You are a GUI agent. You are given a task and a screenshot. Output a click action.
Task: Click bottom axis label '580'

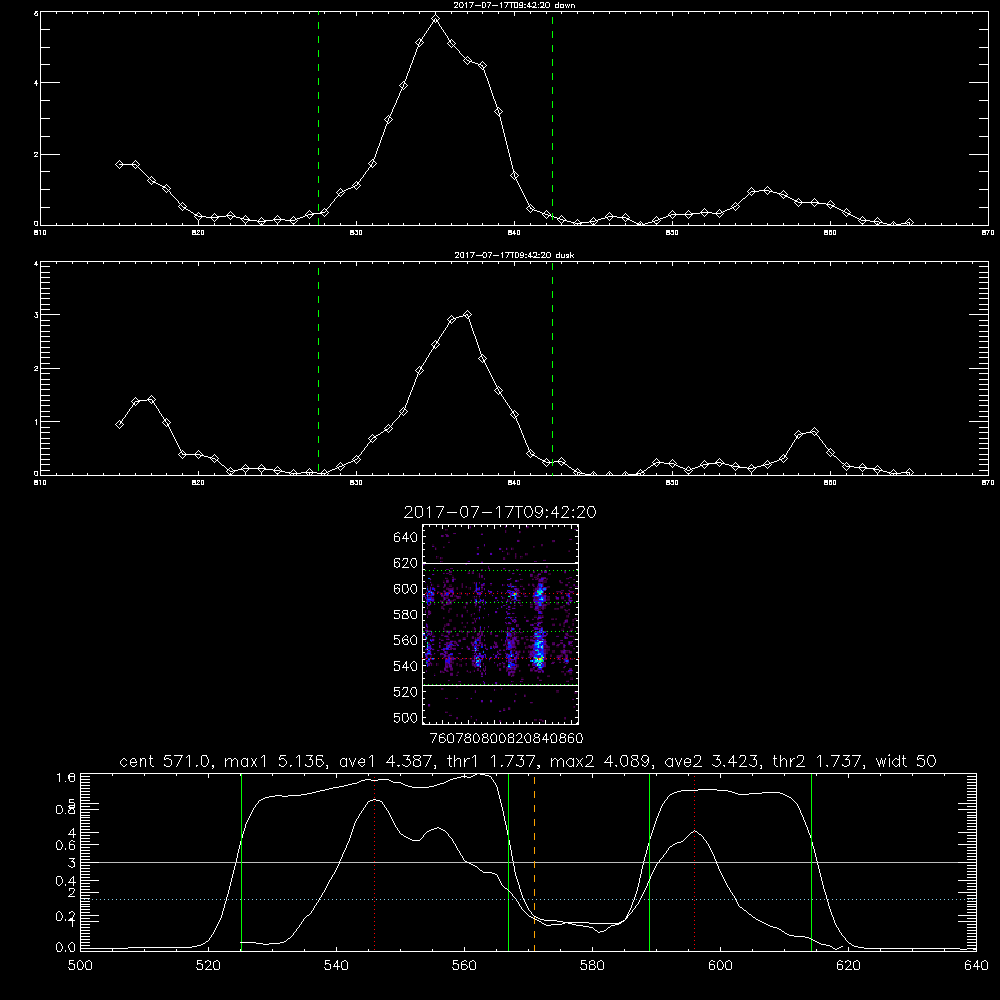(592, 966)
